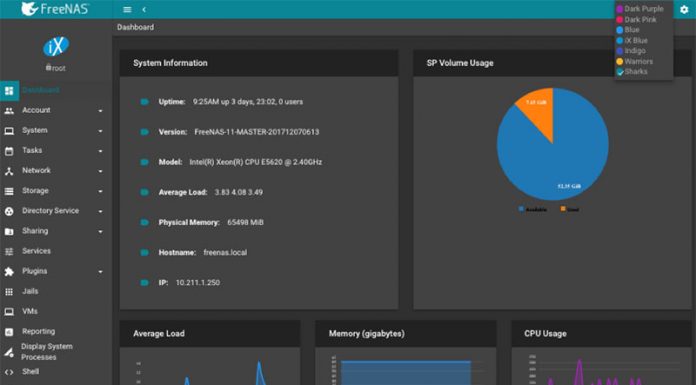Click the Shell code-brackets icon
This screenshot has width=696, height=385.
click(x=9, y=372)
